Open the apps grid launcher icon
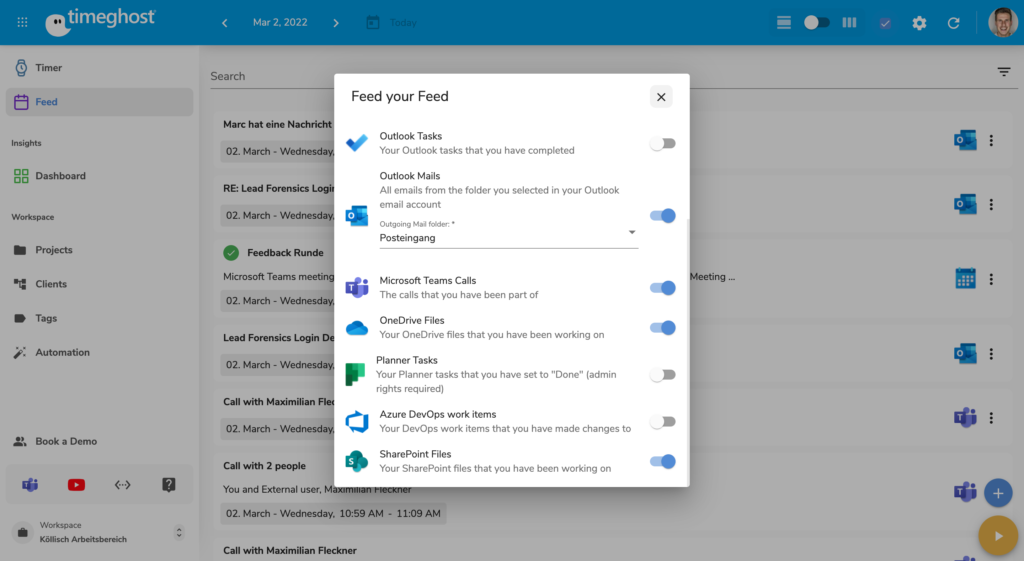This screenshot has height=561, width=1024. pyautogui.click(x=22, y=22)
